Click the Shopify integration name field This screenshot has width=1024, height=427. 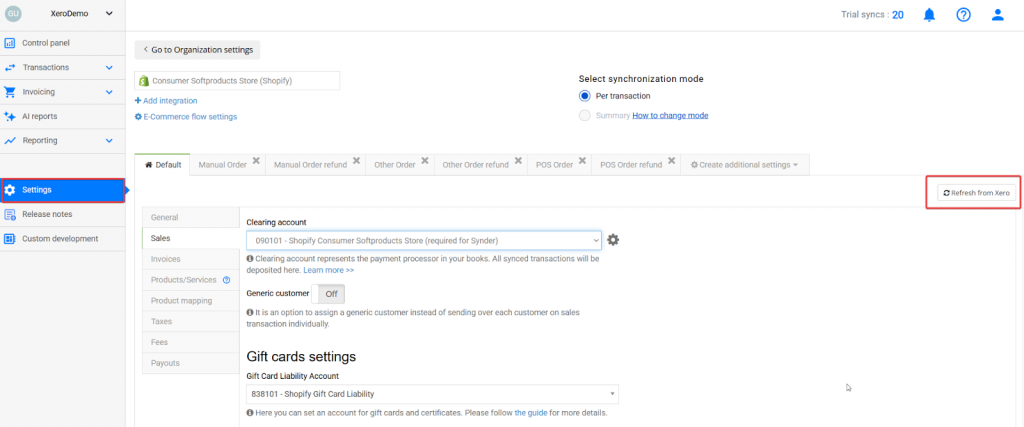[x=237, y=80]
